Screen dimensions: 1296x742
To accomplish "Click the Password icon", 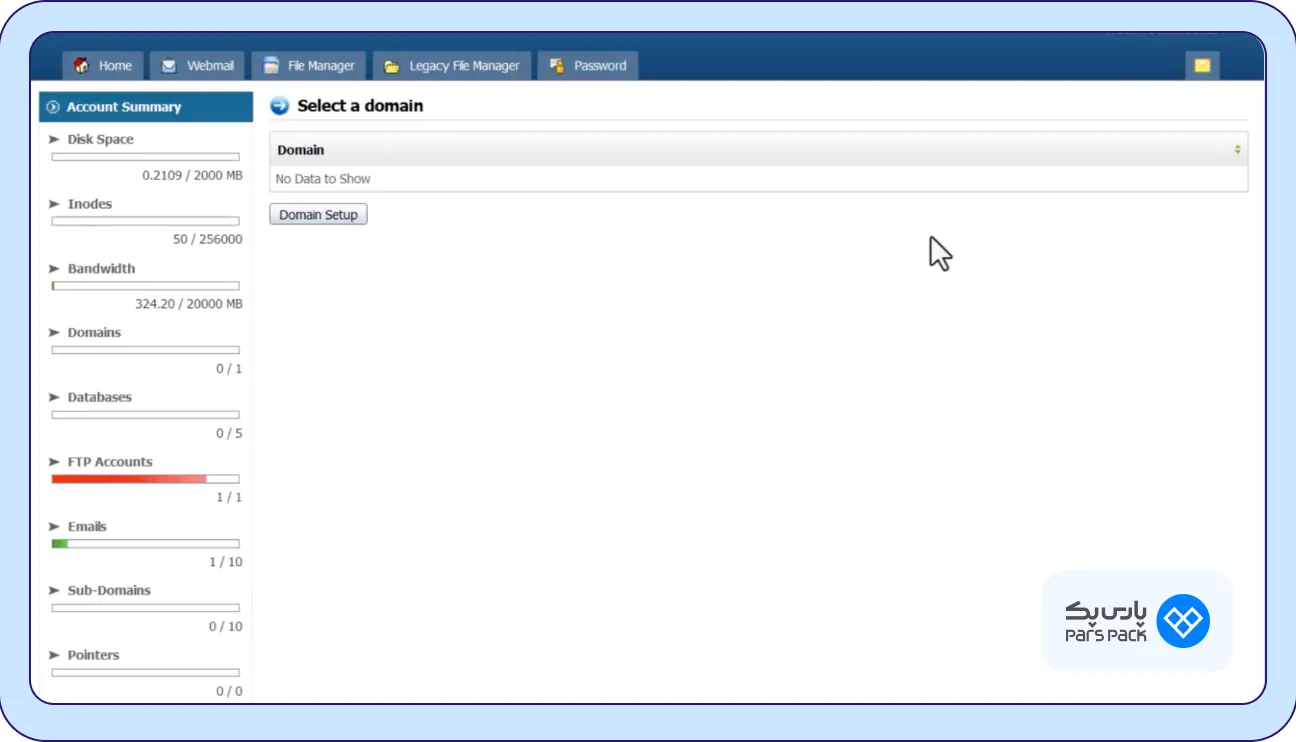I will pyautogui.click(x=557, y=66).
